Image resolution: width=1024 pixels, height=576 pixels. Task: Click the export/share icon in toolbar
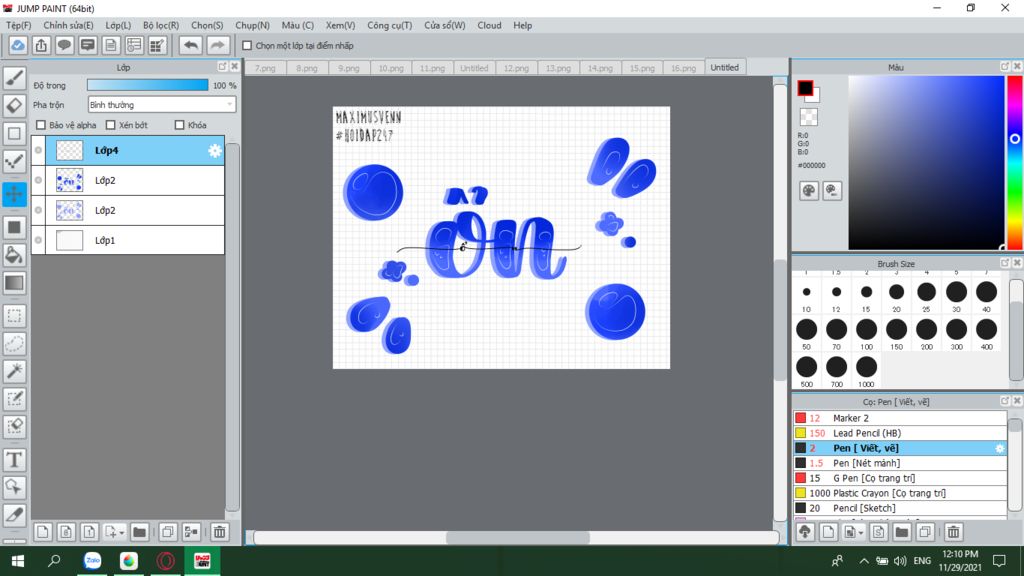(41, 45)
